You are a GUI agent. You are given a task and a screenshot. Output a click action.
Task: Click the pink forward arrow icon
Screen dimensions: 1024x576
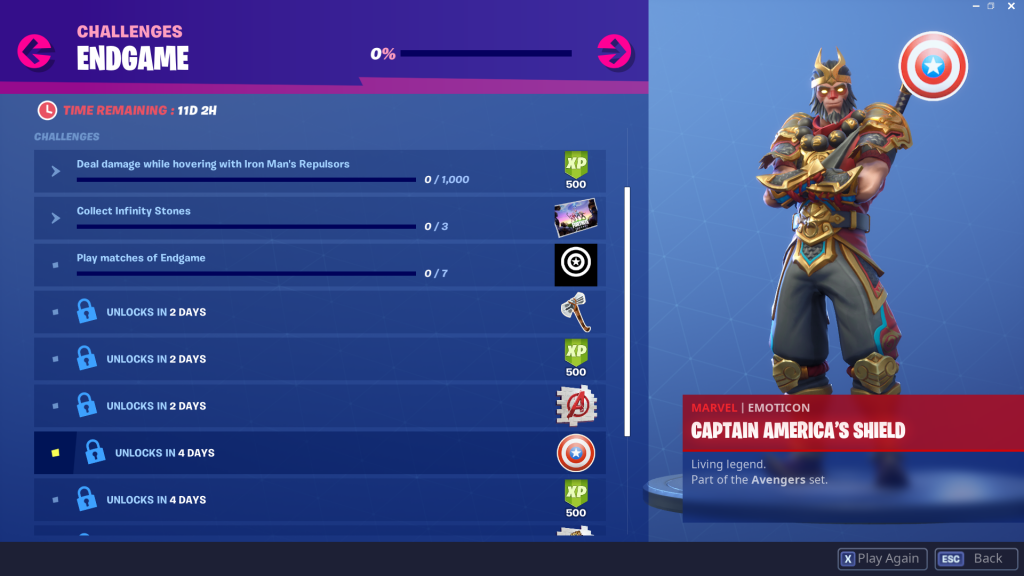coord(615,52)
